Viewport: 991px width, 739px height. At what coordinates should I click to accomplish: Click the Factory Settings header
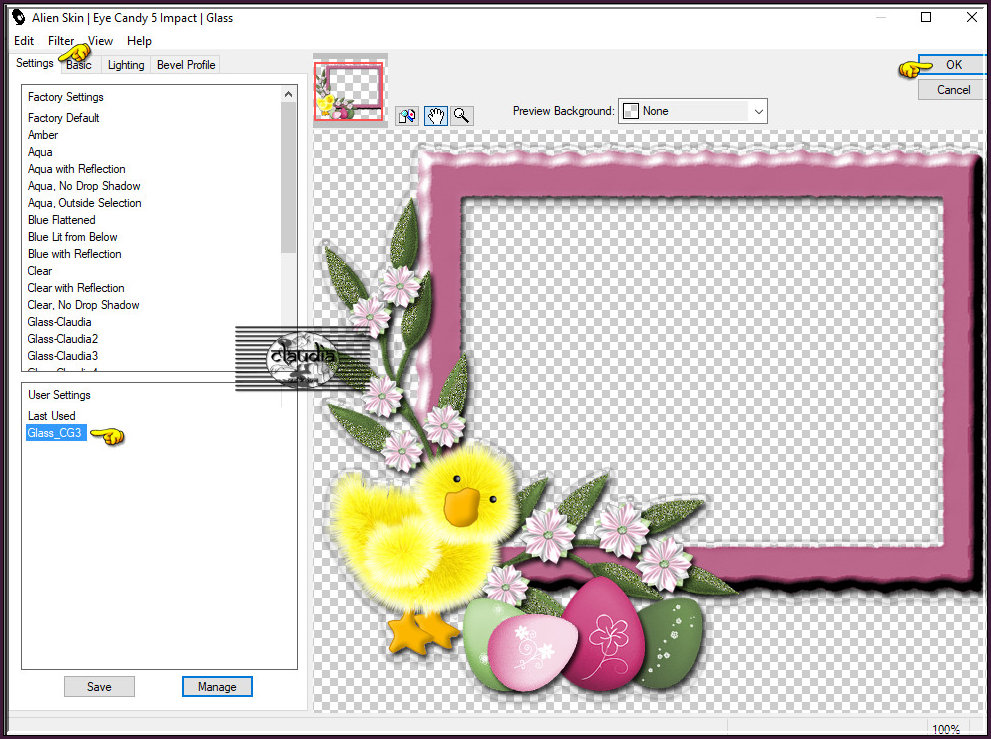tap(66, 97)
